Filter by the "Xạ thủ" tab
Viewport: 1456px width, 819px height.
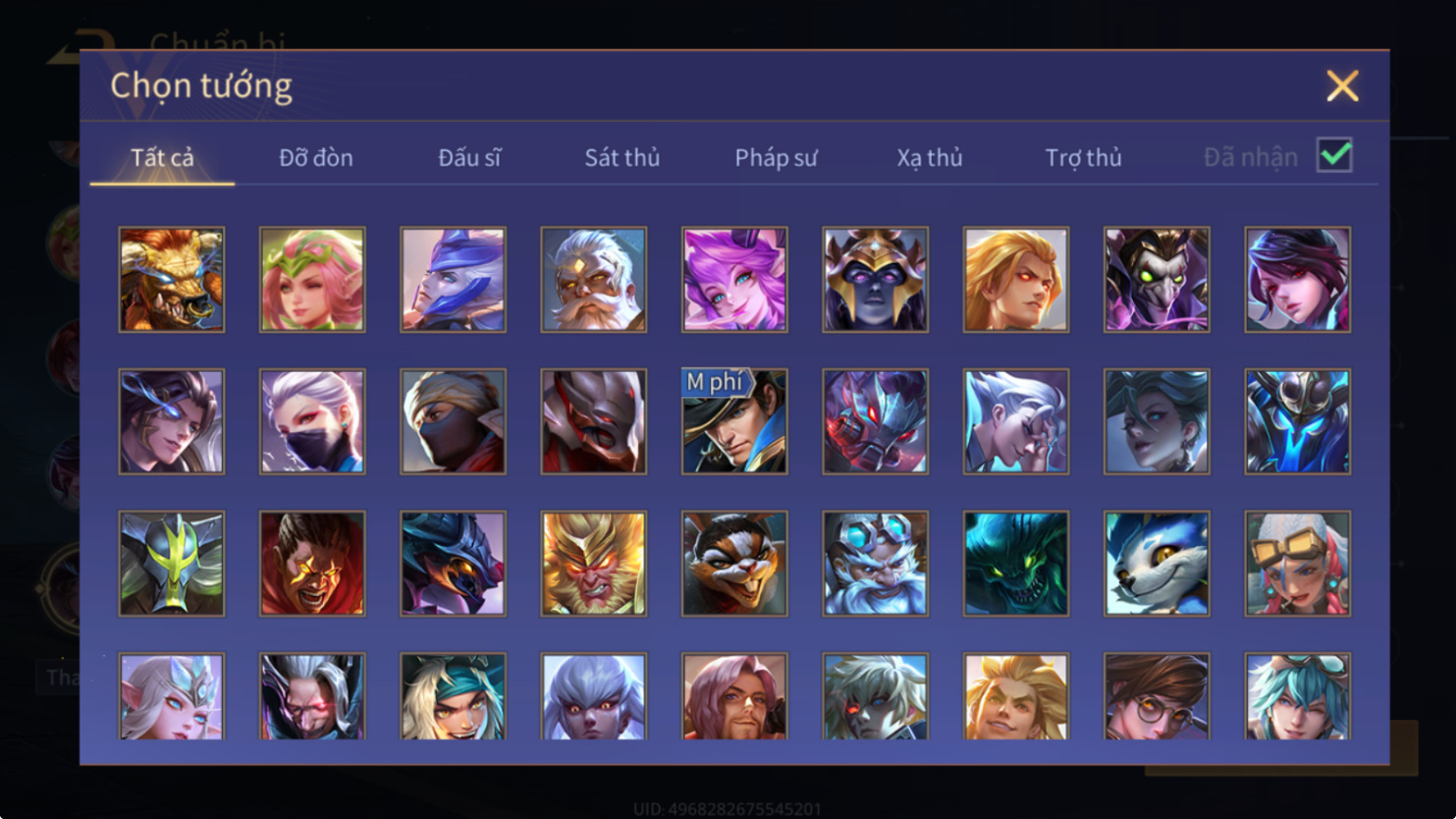click(x=930, y=157)
